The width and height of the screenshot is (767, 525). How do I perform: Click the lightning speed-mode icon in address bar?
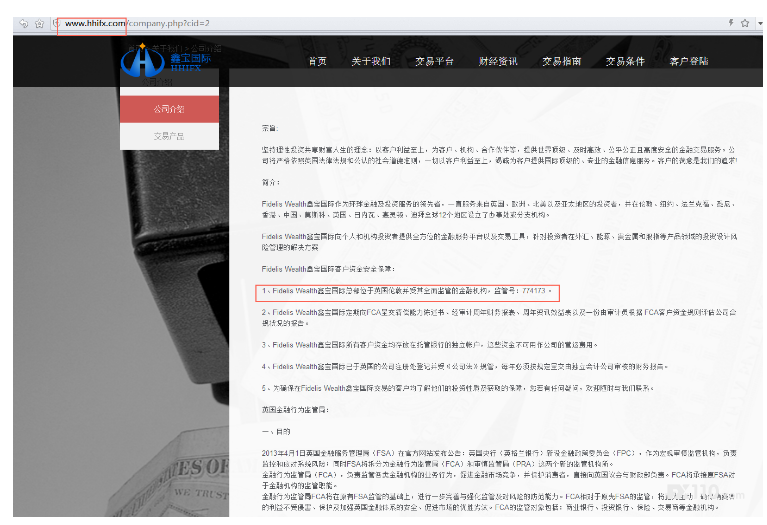tap(731, 23)
